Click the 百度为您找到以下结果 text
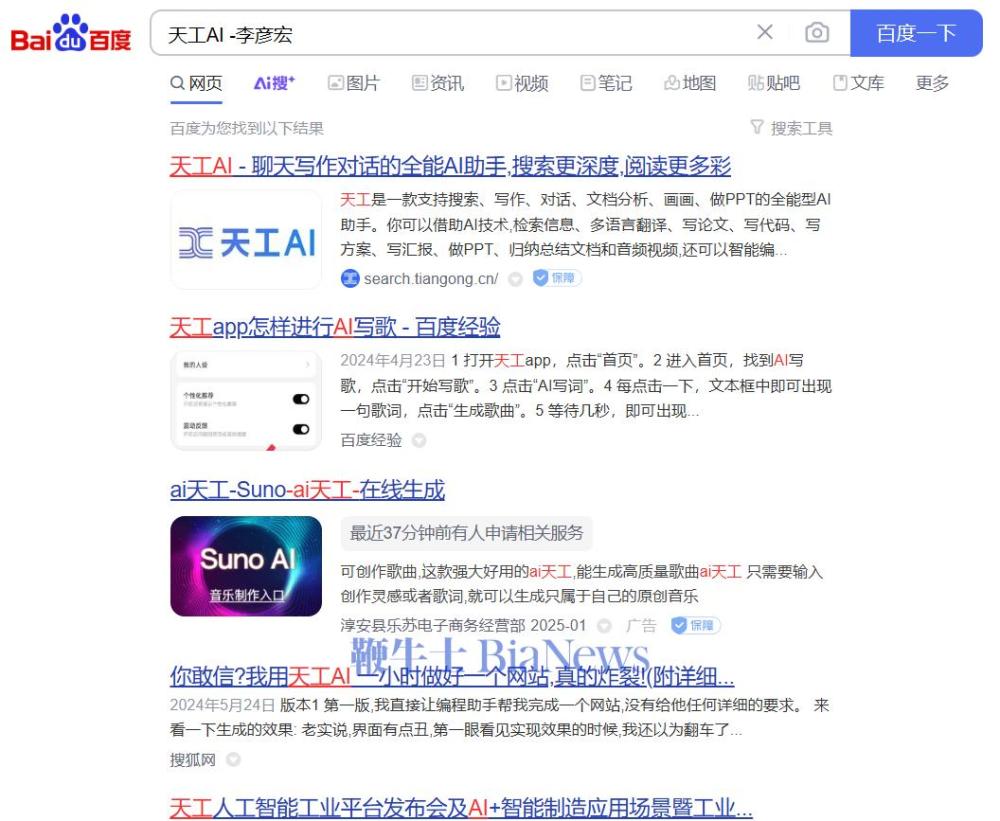 point(247,128)
